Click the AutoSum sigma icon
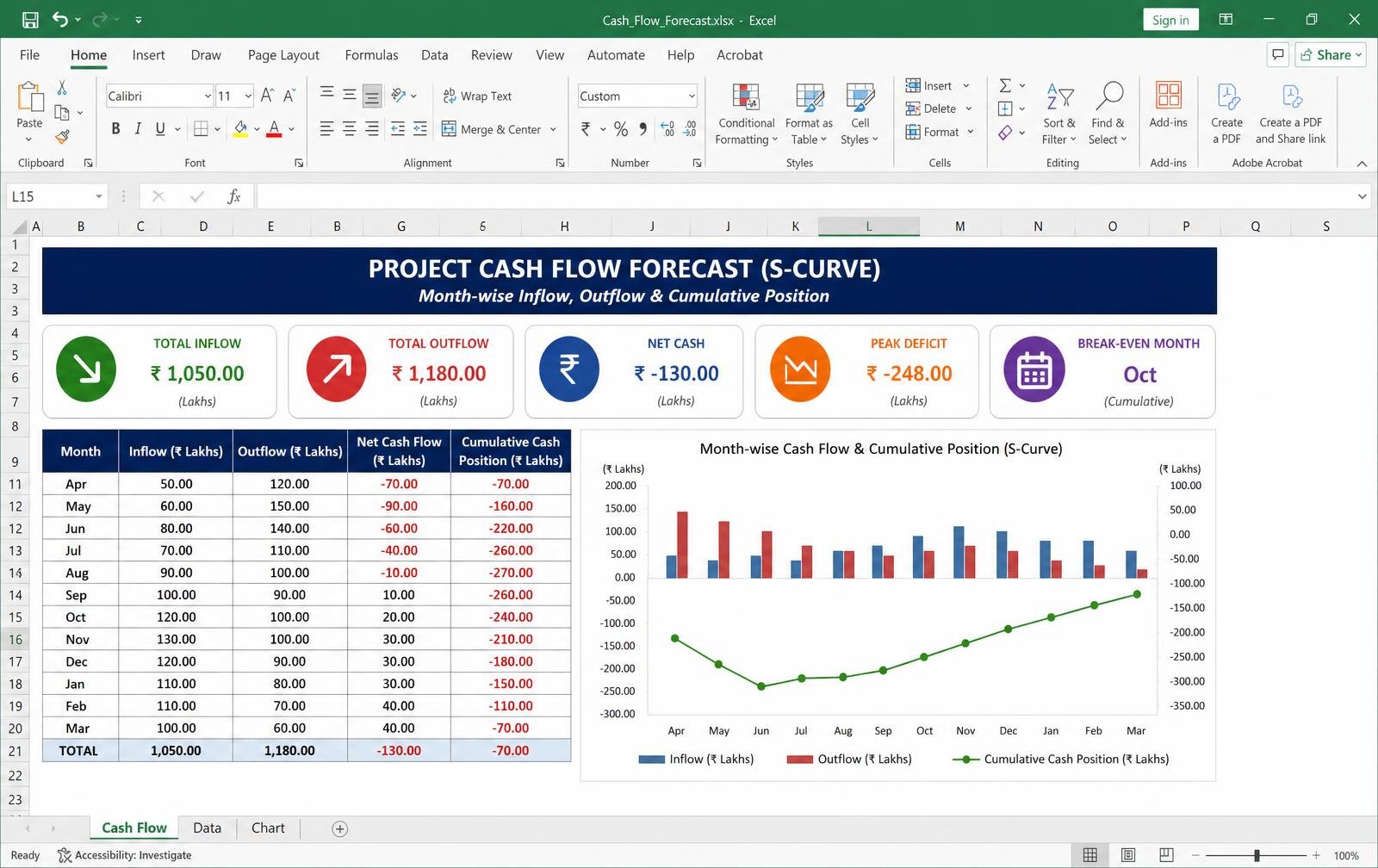This screenshot has height=868, width=1378. 1005,85
